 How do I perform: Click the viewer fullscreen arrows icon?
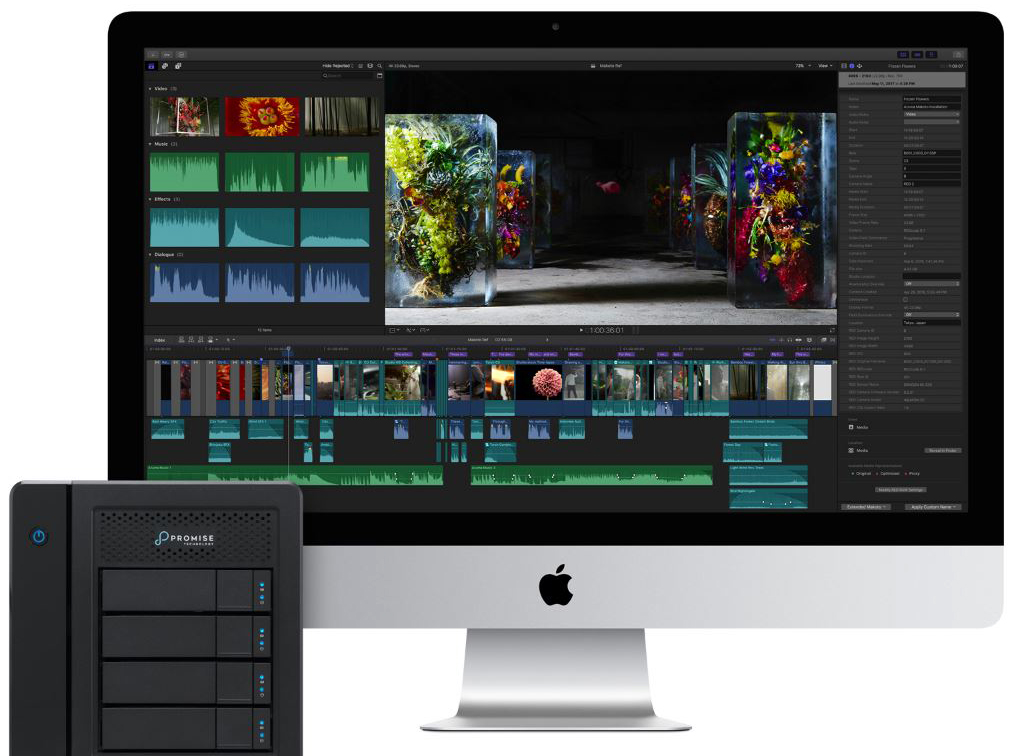pyautogui.click(x=832, y=330)
